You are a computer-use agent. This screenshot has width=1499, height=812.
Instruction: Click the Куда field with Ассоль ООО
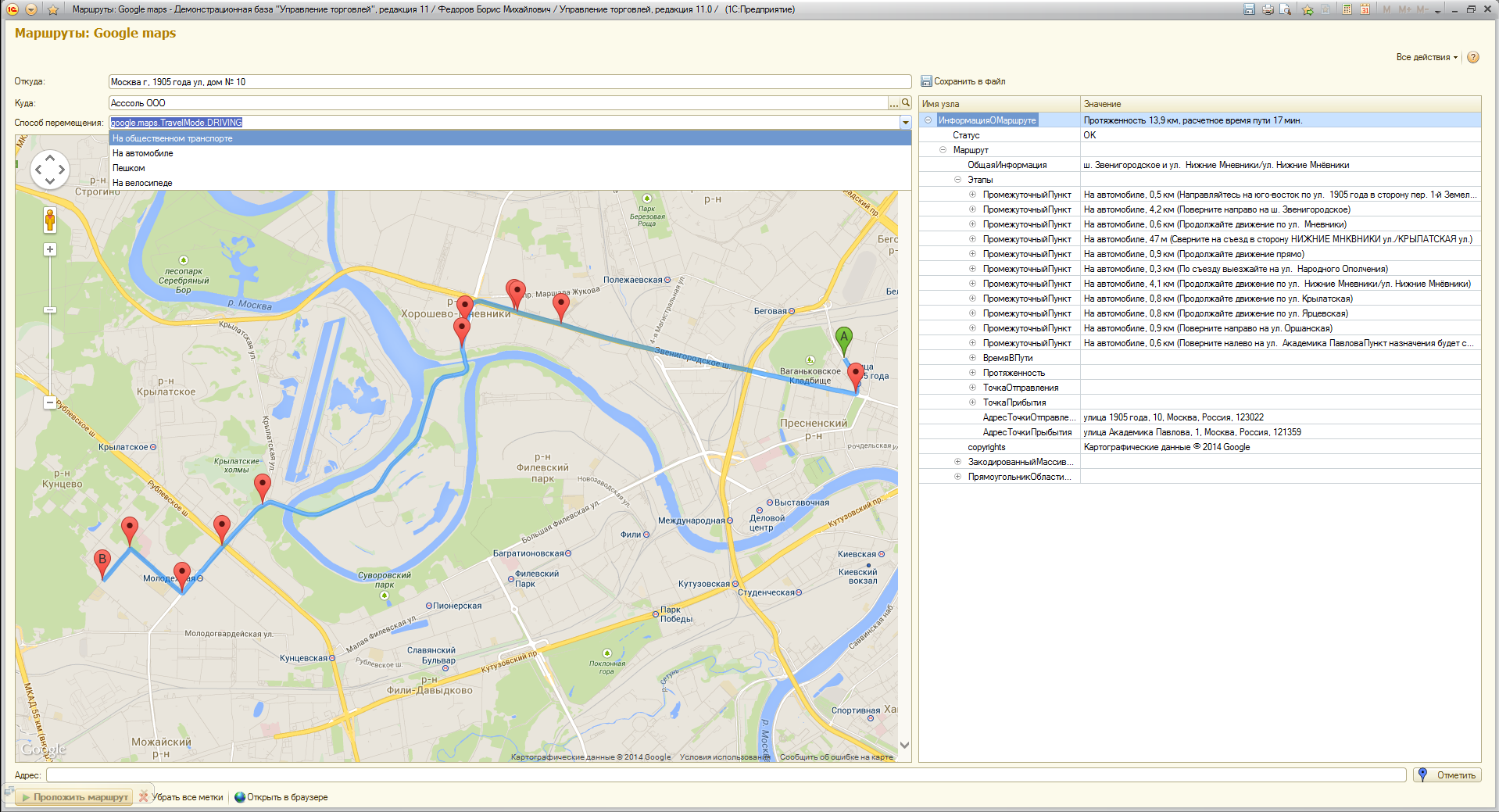(498, 103)
